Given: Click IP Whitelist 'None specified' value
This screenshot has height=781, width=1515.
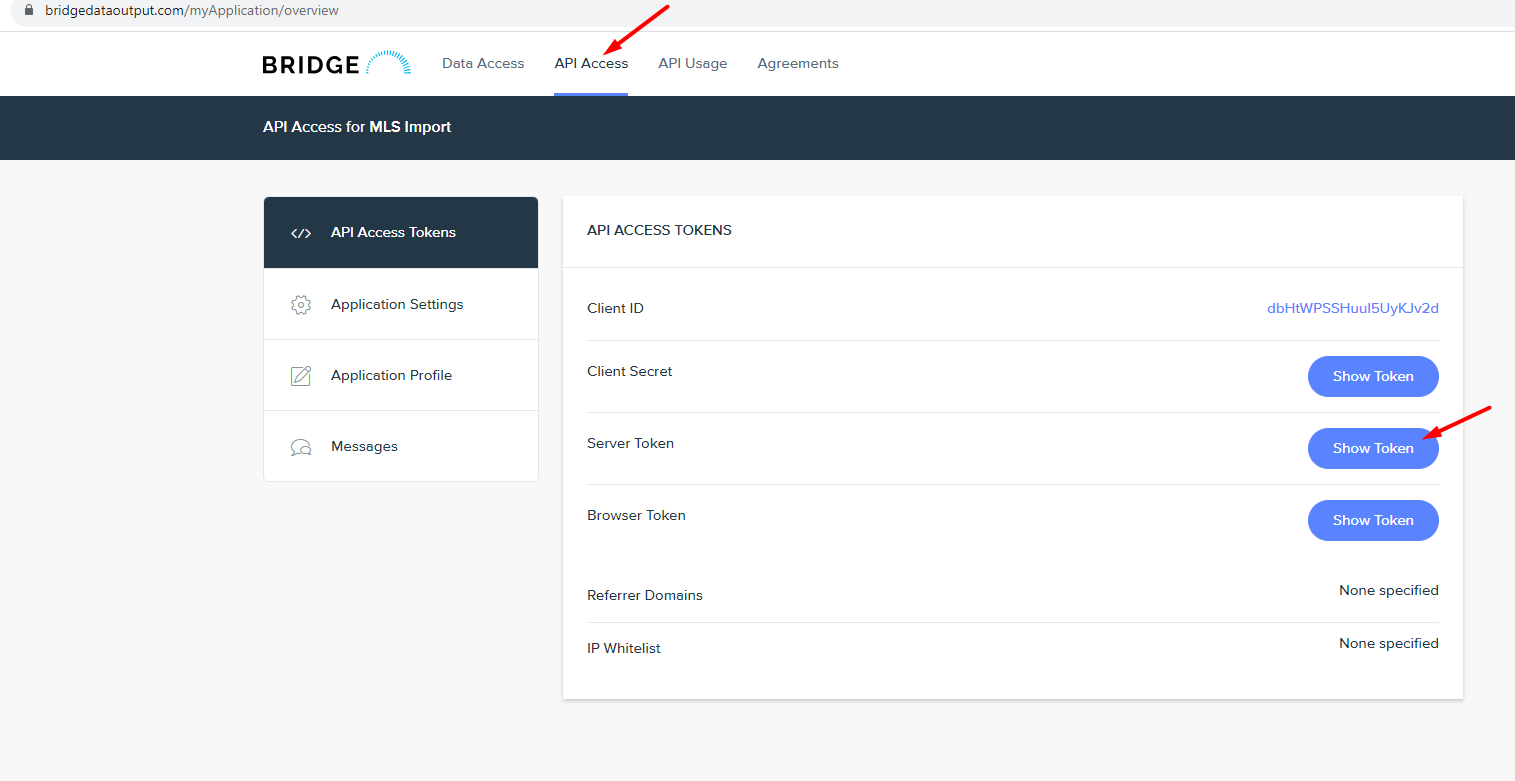Looking at the screenshot, I should tap(1389, 643).
